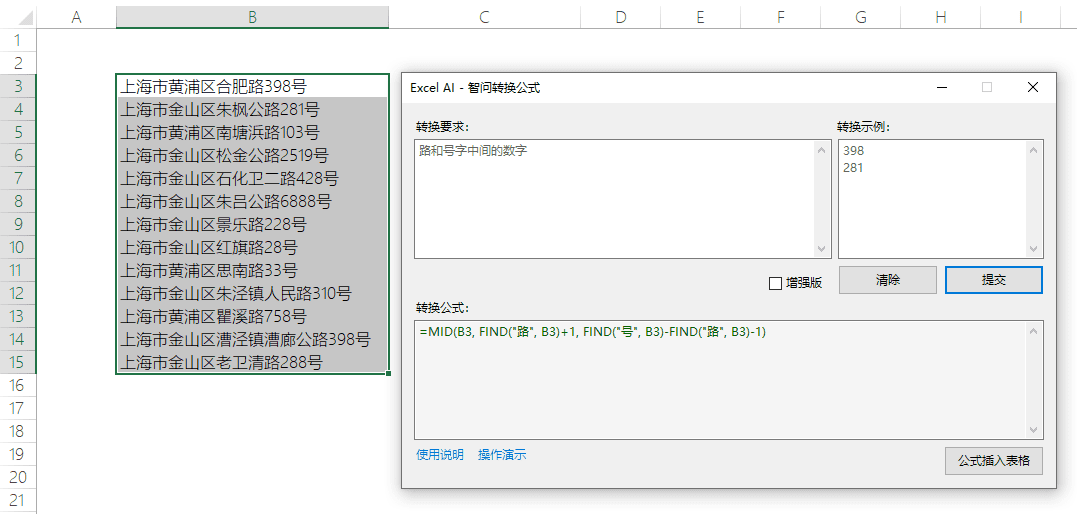
Task: Click the 清除 clear button
Action: pyautogui.click(x=887, y=280)
